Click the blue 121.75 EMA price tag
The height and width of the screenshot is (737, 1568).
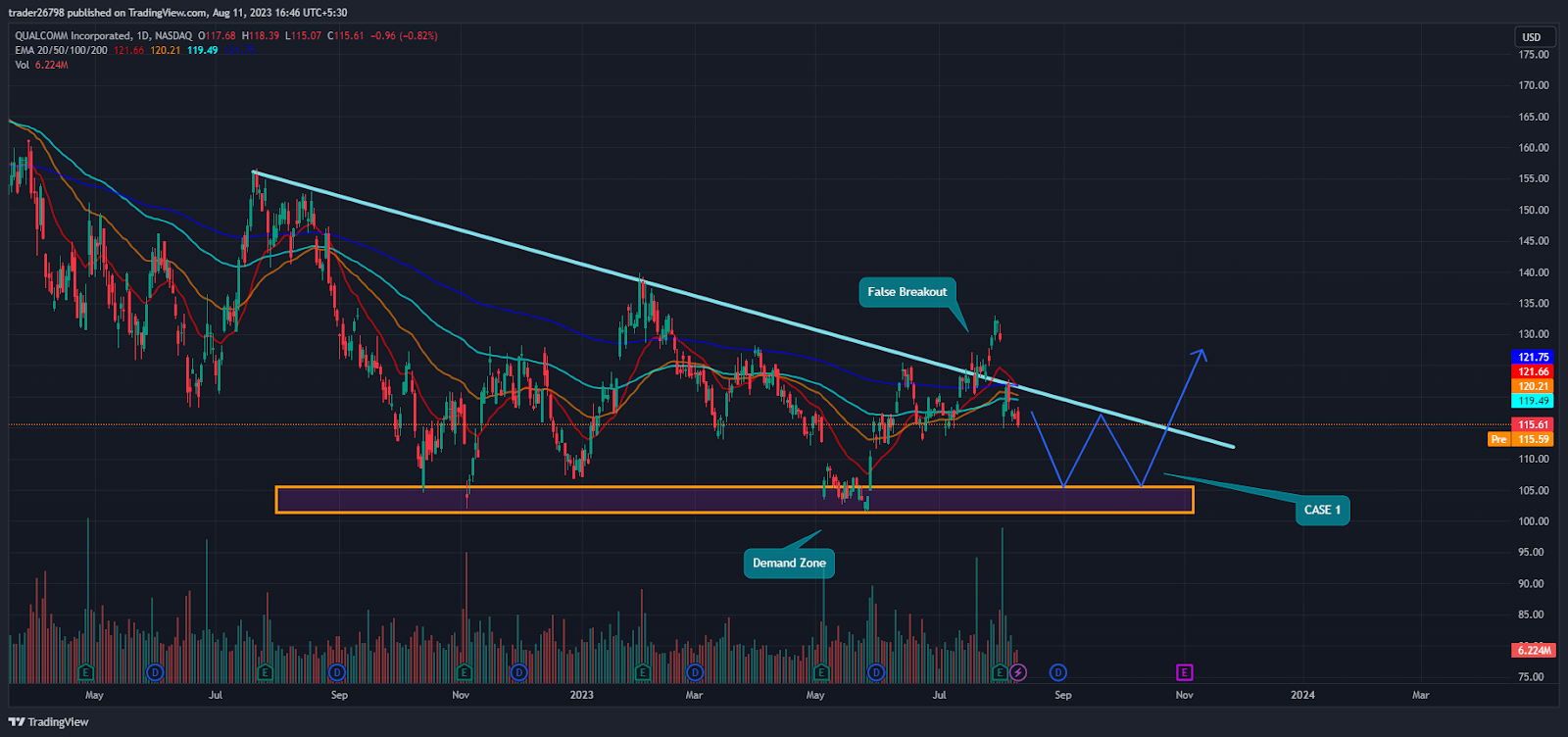pyautogui.click(x=1534, y=358)
